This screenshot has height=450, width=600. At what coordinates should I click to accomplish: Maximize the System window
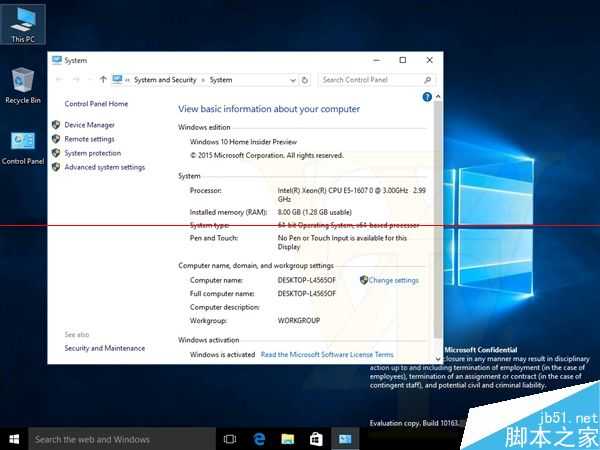(x=403, y=60)
